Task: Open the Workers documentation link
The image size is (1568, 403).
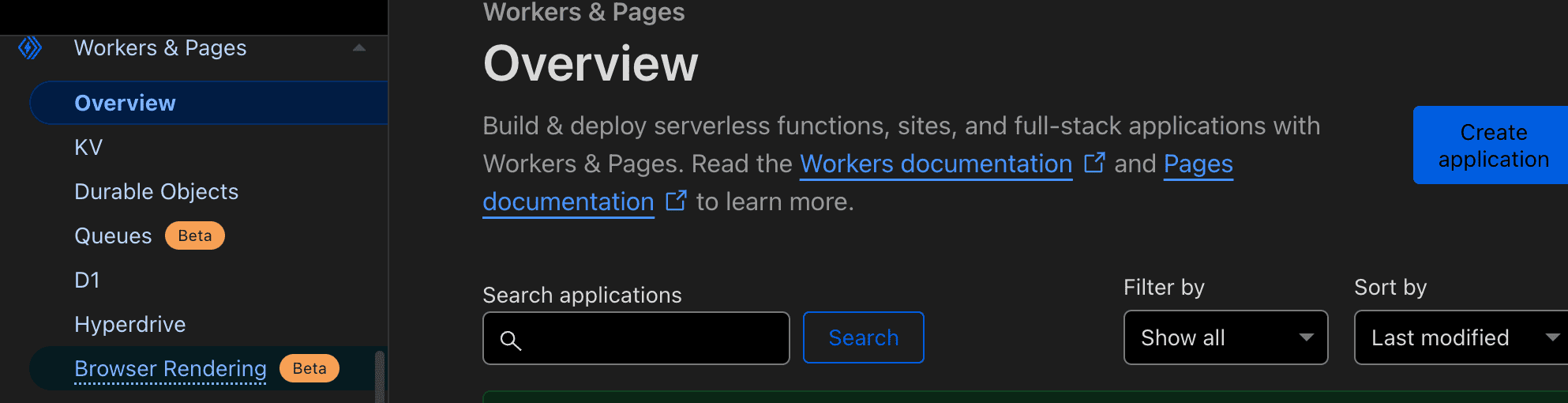Action: pos(936,164)
